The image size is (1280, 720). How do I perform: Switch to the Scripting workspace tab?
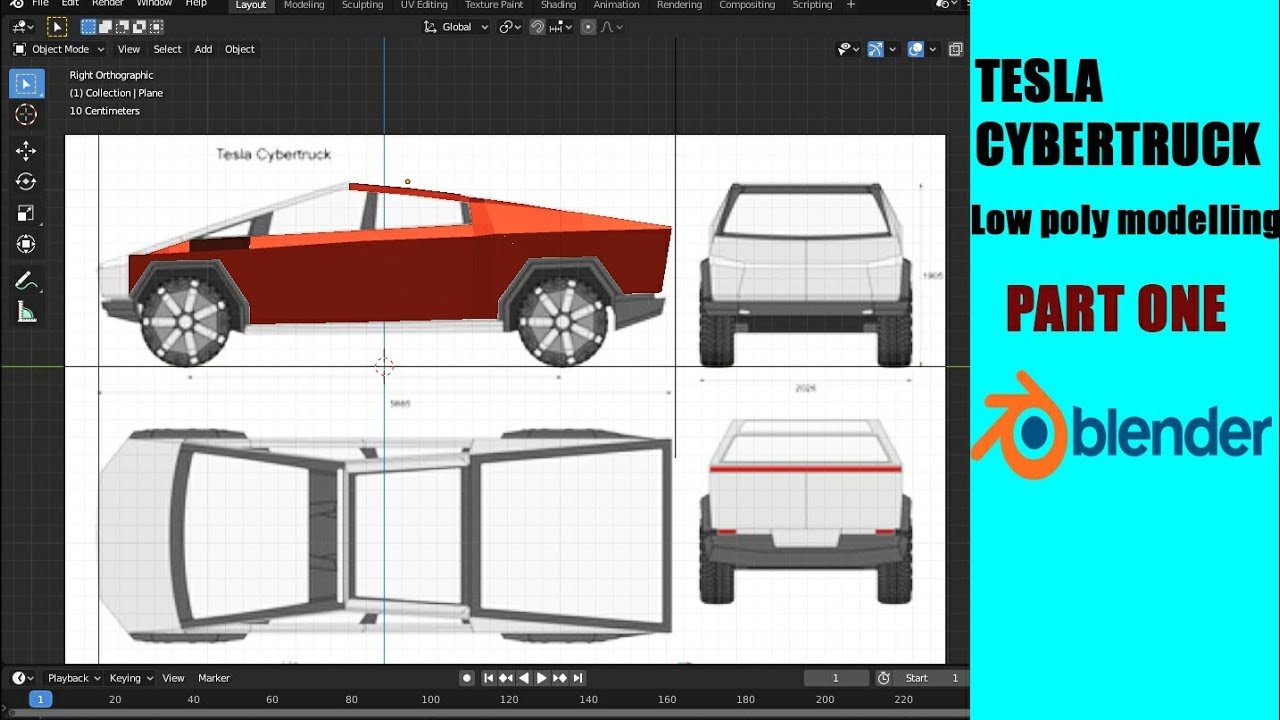pos(812,5)
